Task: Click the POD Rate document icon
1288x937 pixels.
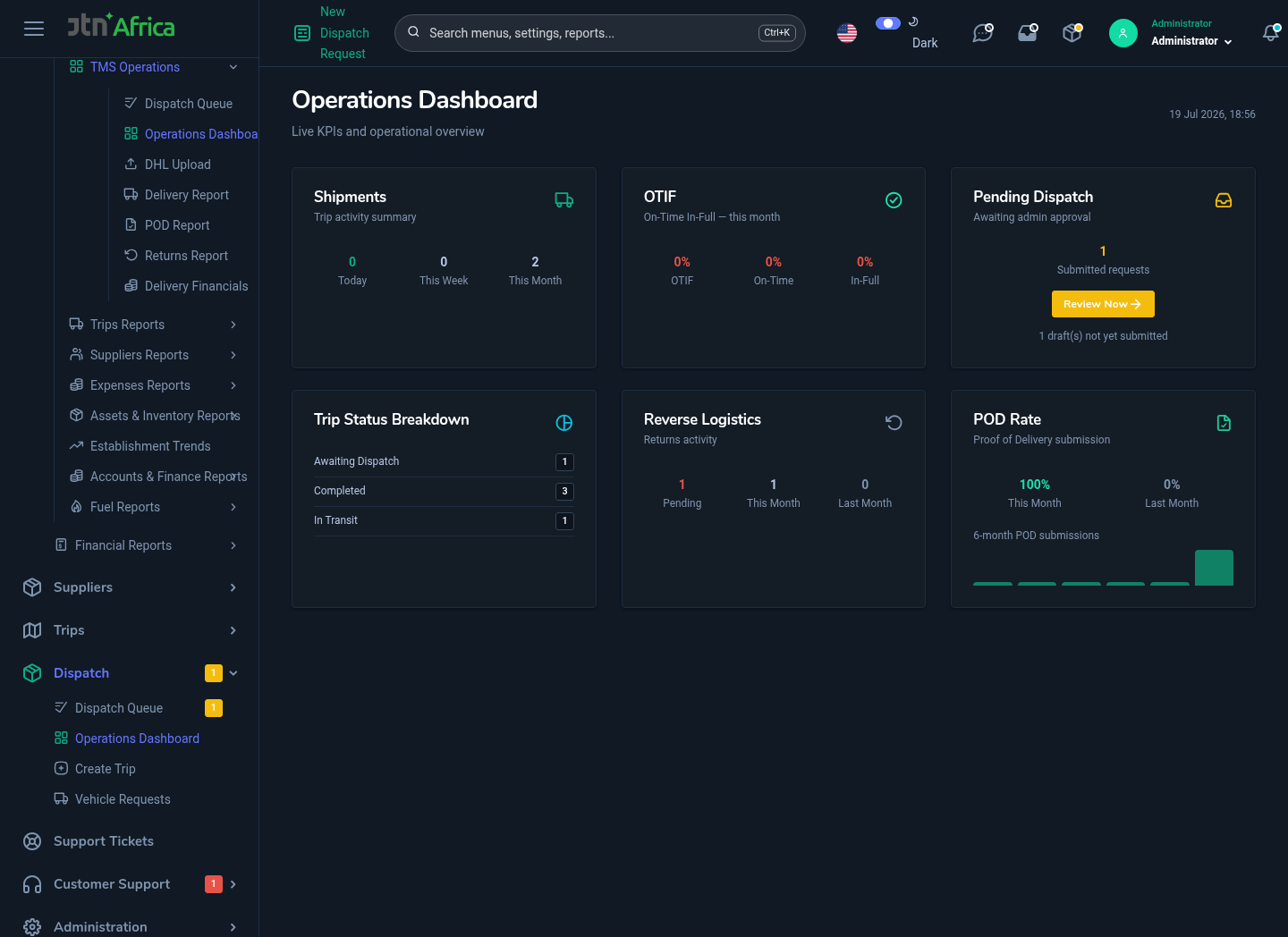Action: 1224,423
